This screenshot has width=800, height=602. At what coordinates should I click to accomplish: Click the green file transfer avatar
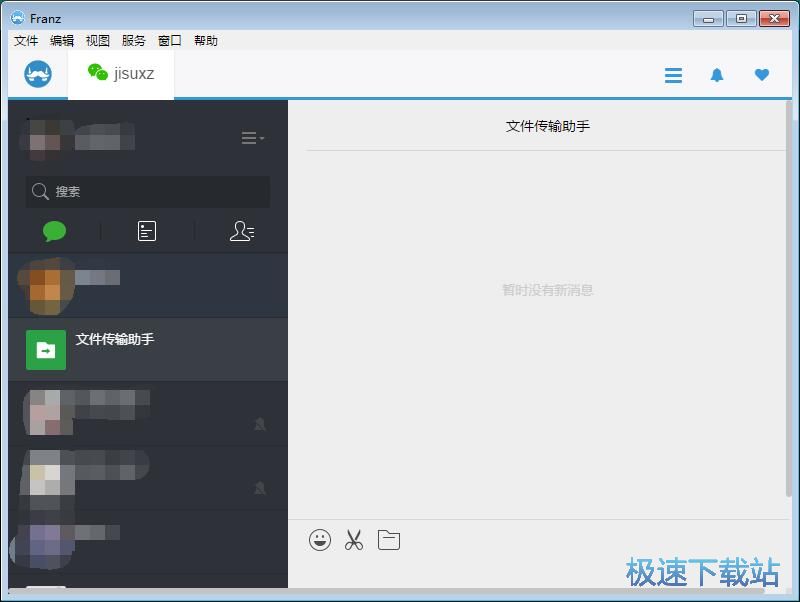coord(46,350)
